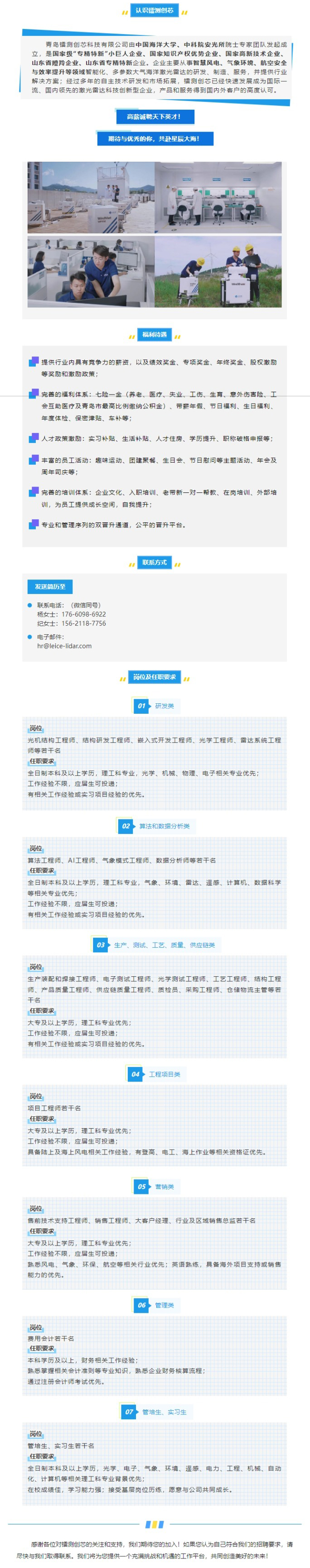Click phone number 176-6098-6922
The image size is (310, 1568).
point(83,614)
